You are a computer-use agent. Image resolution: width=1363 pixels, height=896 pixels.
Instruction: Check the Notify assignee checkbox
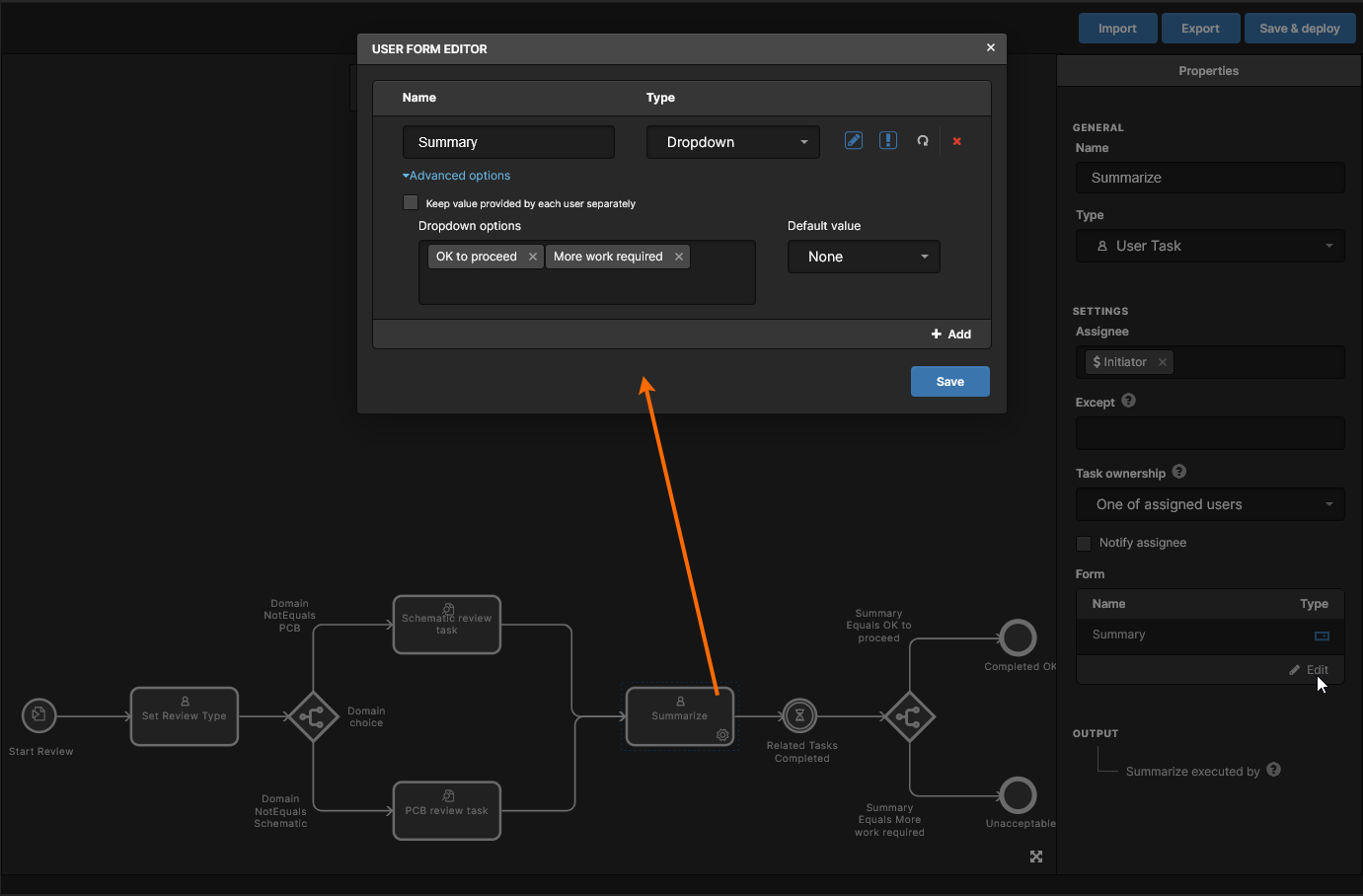pos(1084,543)
